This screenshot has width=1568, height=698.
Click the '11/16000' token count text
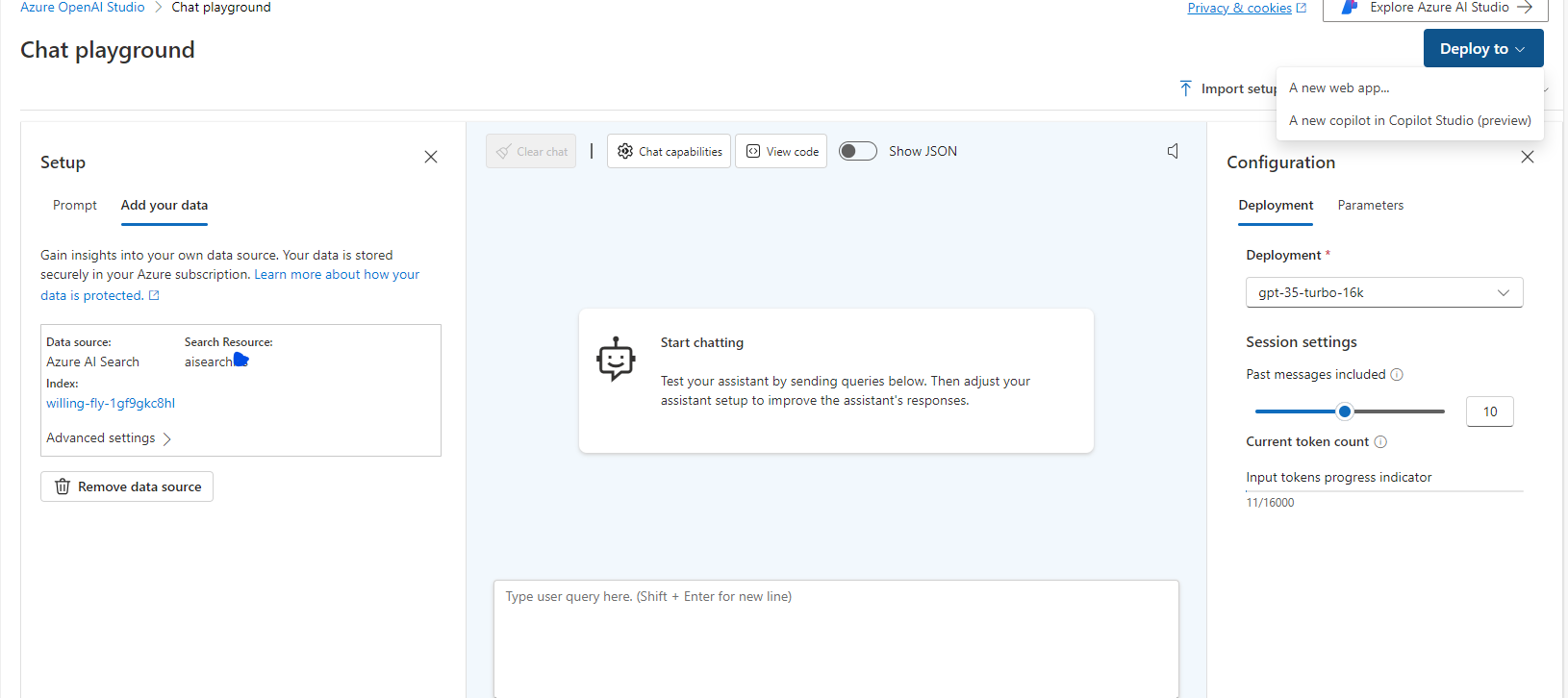pyautogui.click(x=1270, y=503)
